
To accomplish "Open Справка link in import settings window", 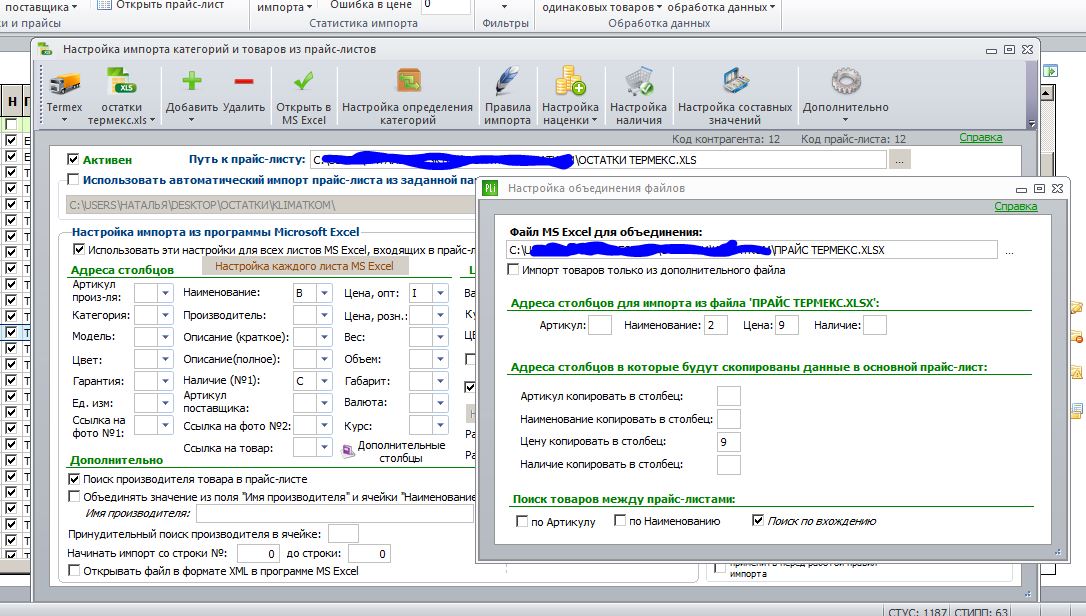I will click(x=981, y=137).
